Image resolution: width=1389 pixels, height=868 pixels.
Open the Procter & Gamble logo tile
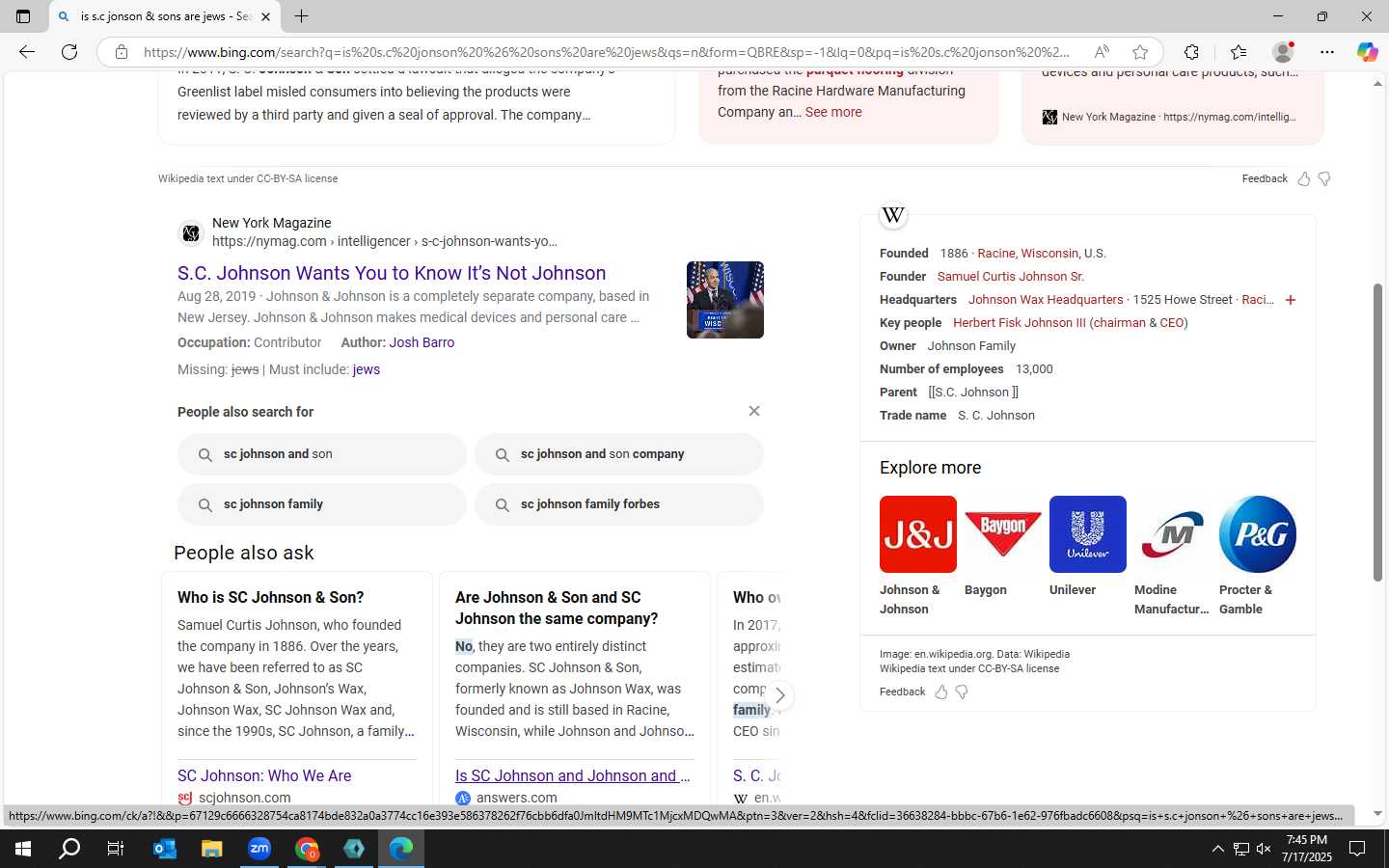coord(1258,534)
